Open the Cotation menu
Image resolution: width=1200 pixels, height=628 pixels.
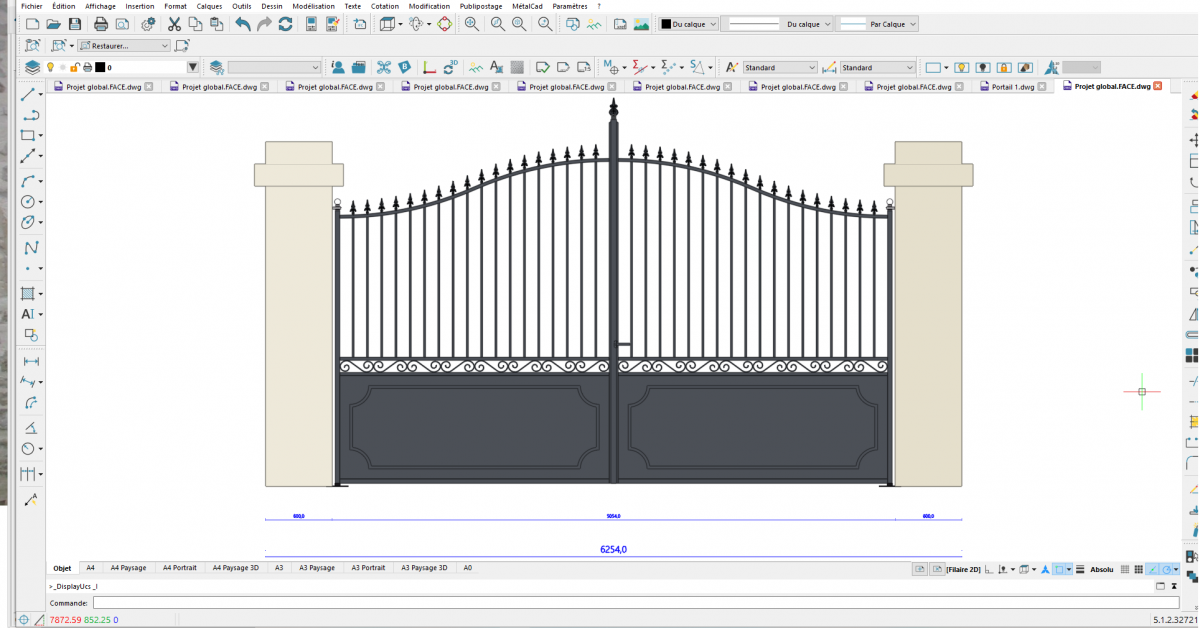pos(385,6)
